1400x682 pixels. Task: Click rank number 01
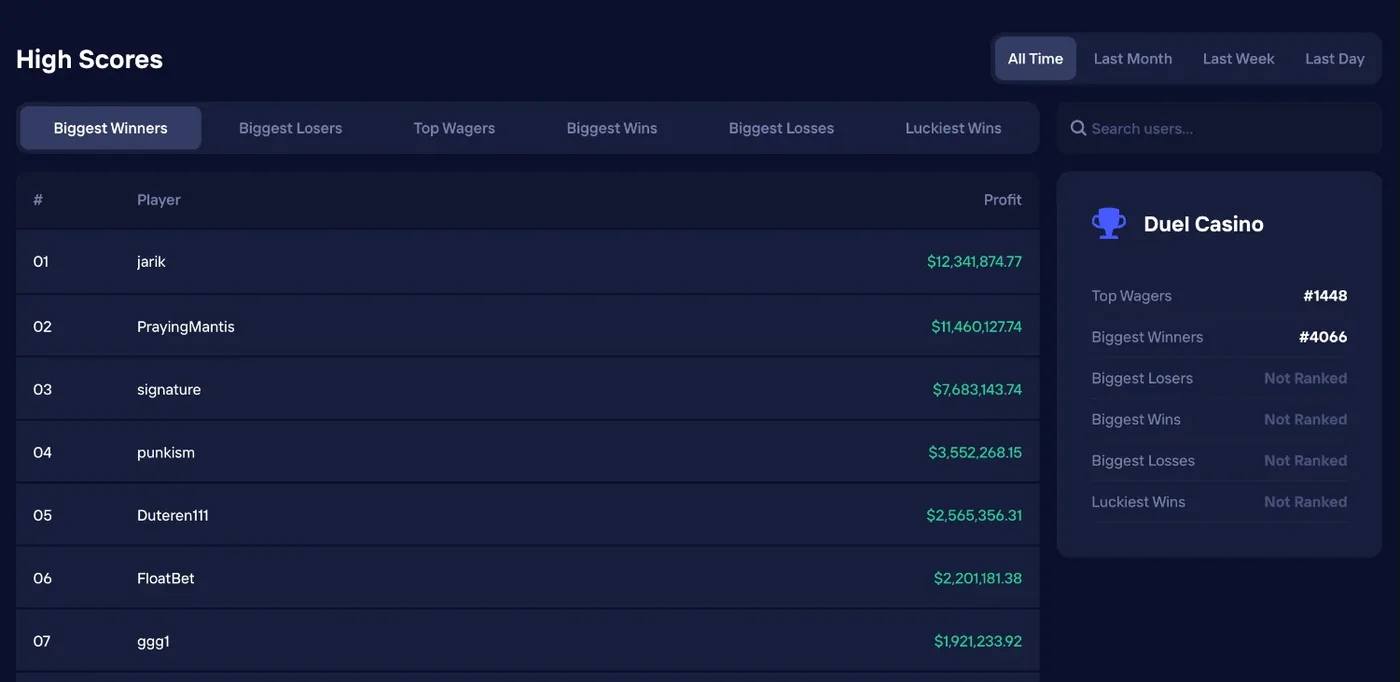pos(41,262)
